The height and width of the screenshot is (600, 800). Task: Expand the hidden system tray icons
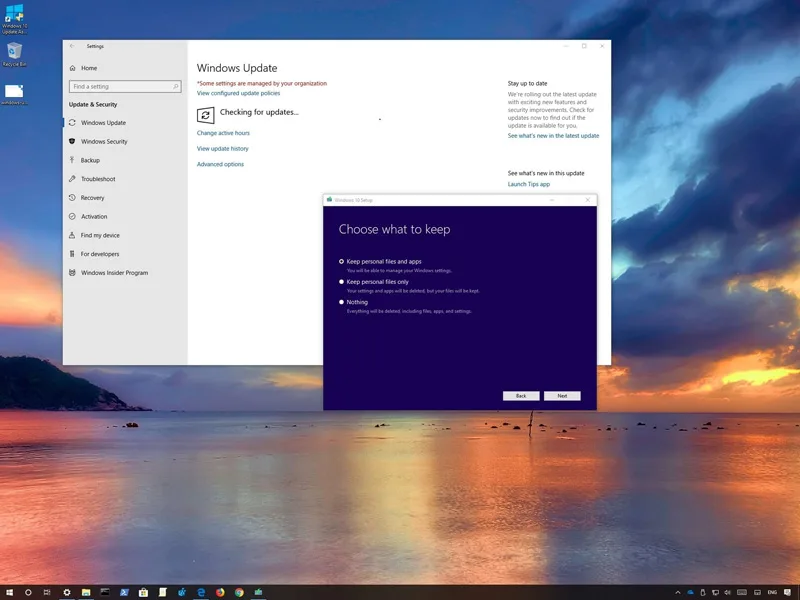pyautogui.click(x=678, y=592)
